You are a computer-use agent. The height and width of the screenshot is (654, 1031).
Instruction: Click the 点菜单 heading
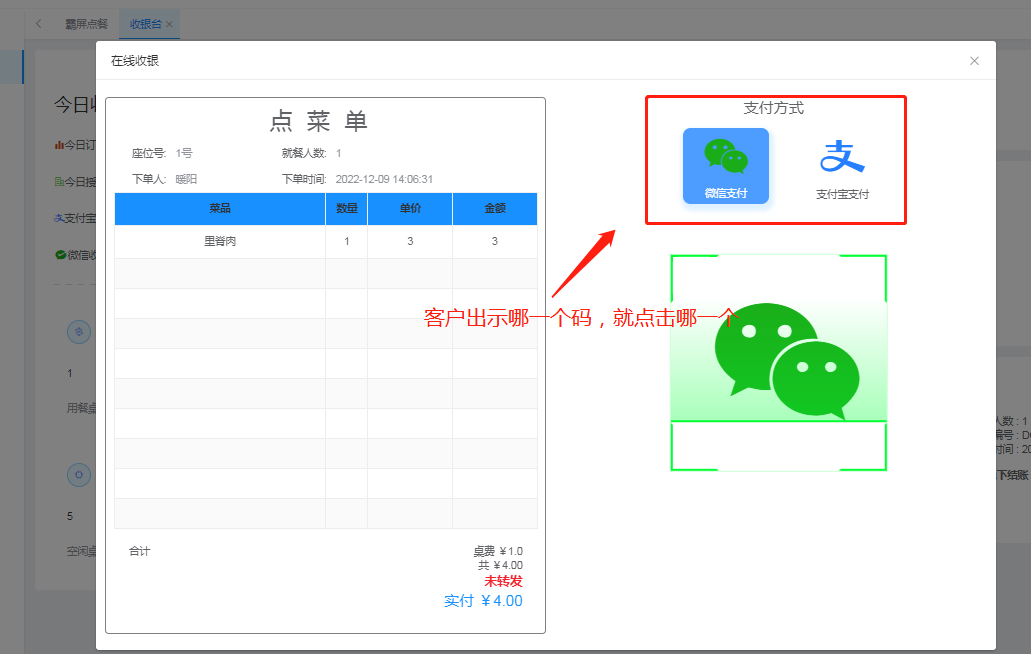(318, 121)
